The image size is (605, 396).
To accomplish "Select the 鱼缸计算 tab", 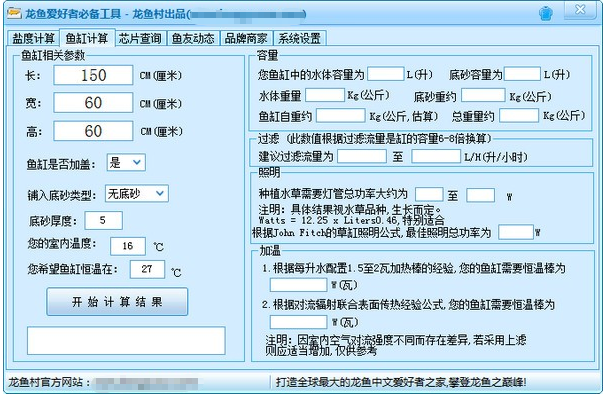I will [x=87, y=38].
